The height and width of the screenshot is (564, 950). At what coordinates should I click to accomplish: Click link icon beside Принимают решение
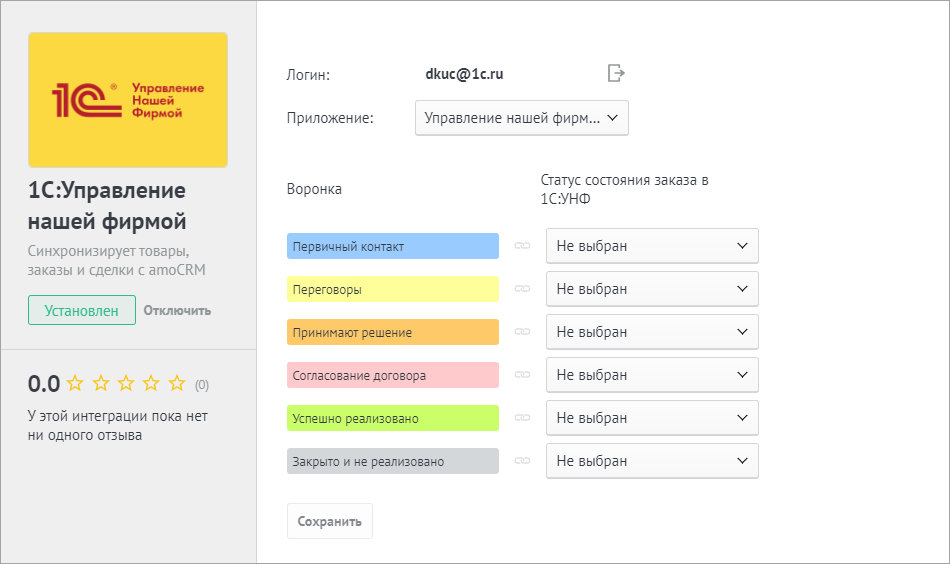point(522,332)
